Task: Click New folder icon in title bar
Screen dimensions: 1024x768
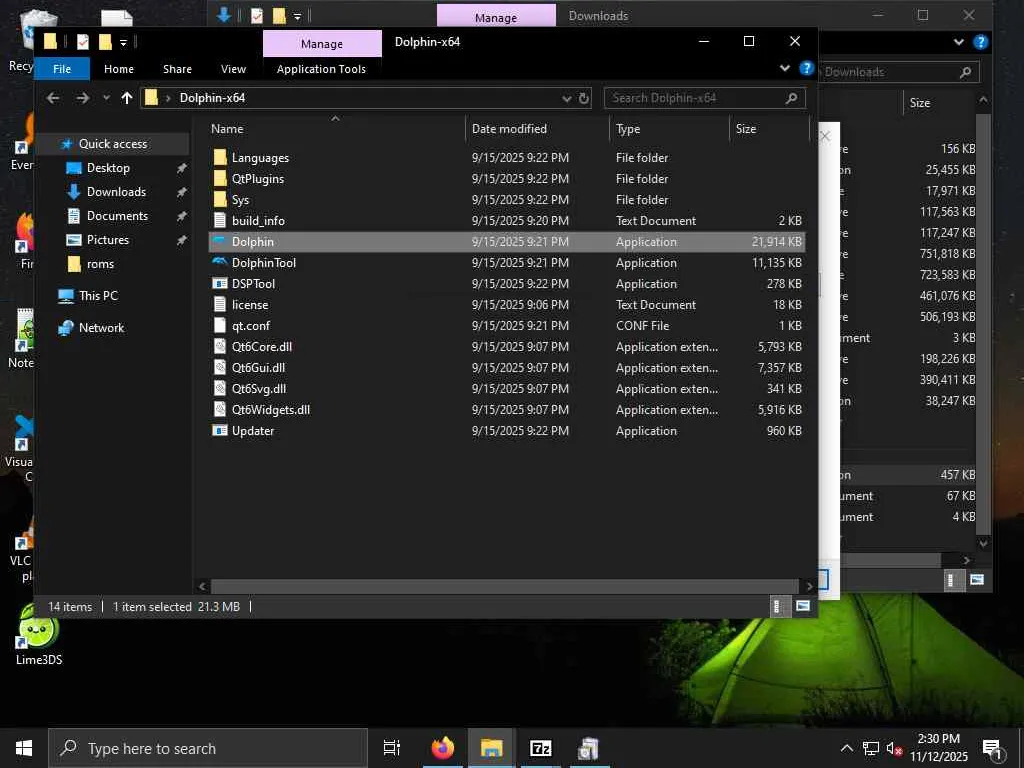Action: click(105, 42)
